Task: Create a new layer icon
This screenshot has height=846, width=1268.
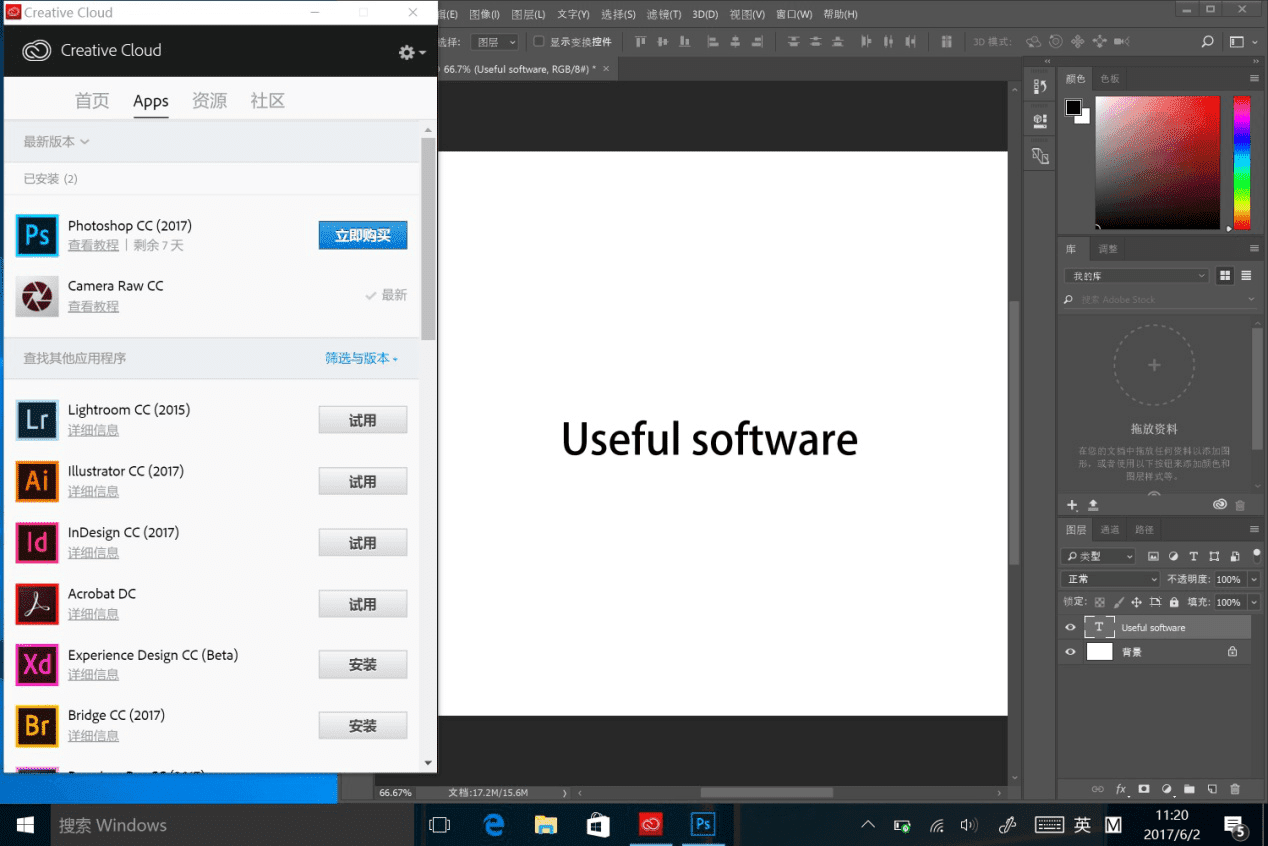Action: (1211, 789)
